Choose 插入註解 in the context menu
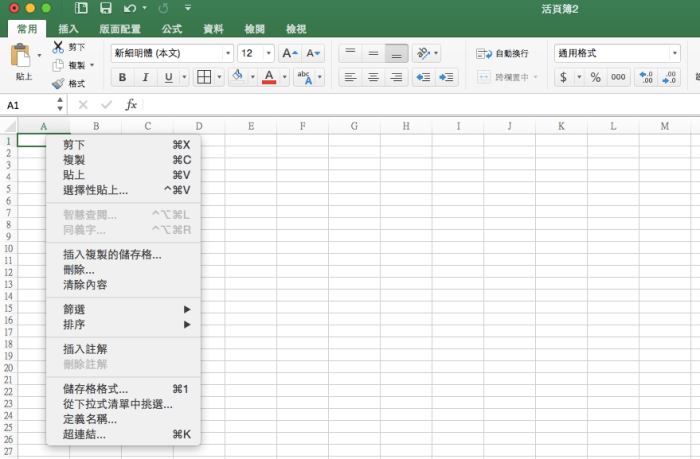The image size is (700, 459). tap(123, 349)
